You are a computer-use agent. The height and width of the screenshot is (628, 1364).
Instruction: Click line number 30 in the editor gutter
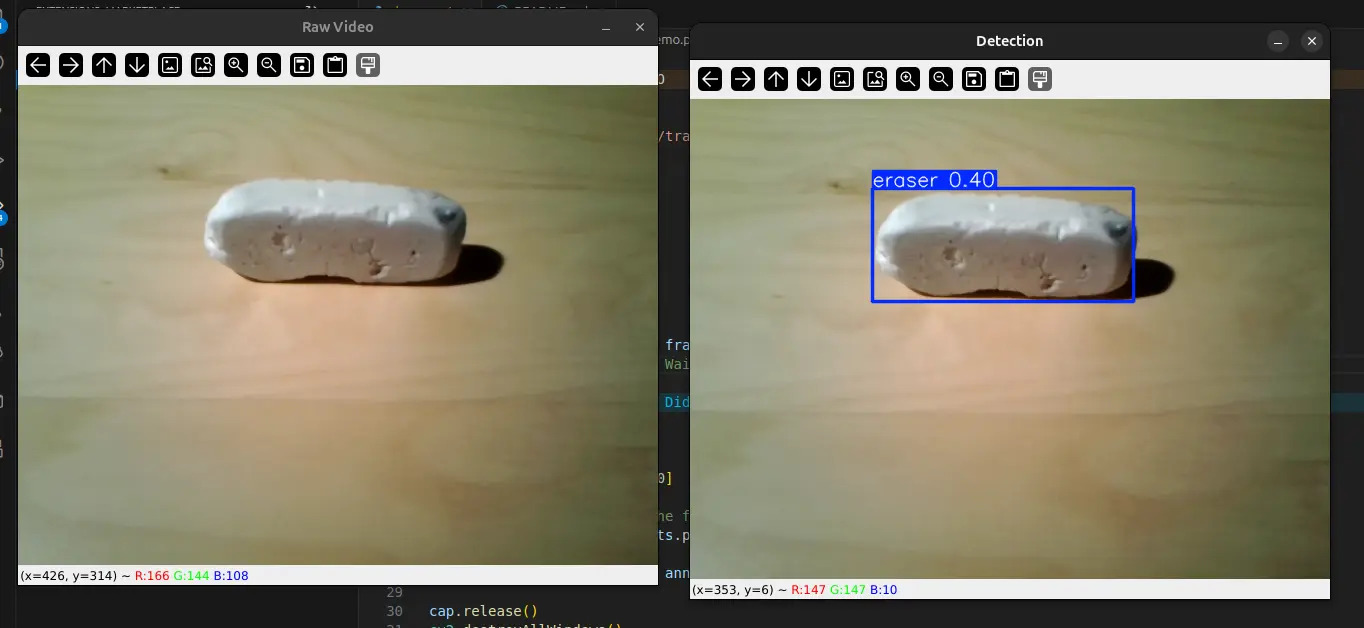(394, 611)
